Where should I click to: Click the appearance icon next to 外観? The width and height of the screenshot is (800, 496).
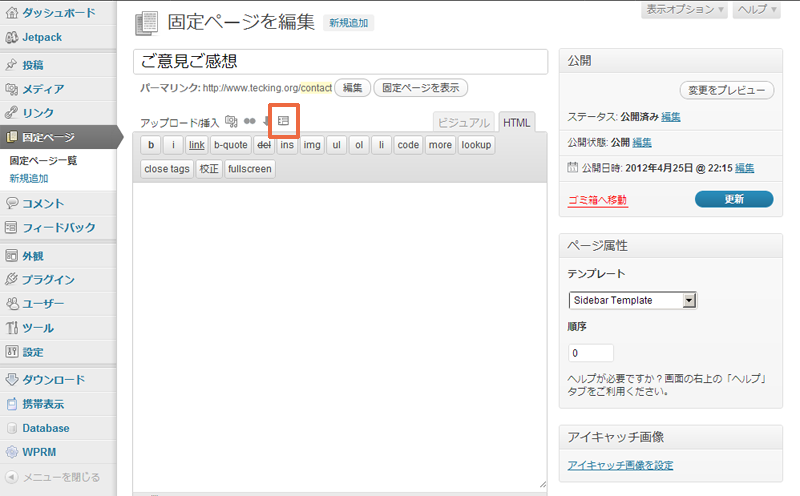pos(11,255)
